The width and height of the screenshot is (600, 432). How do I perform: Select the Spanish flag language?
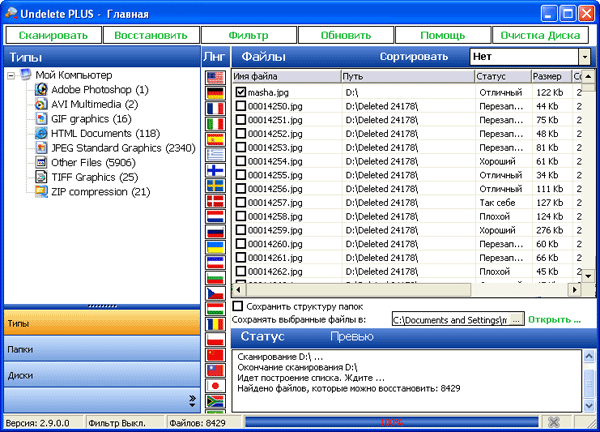[x=215, y=139]
